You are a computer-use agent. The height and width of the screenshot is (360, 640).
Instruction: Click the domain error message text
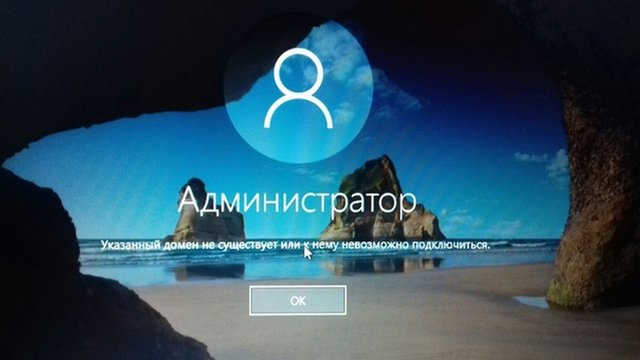pos(295,245)
